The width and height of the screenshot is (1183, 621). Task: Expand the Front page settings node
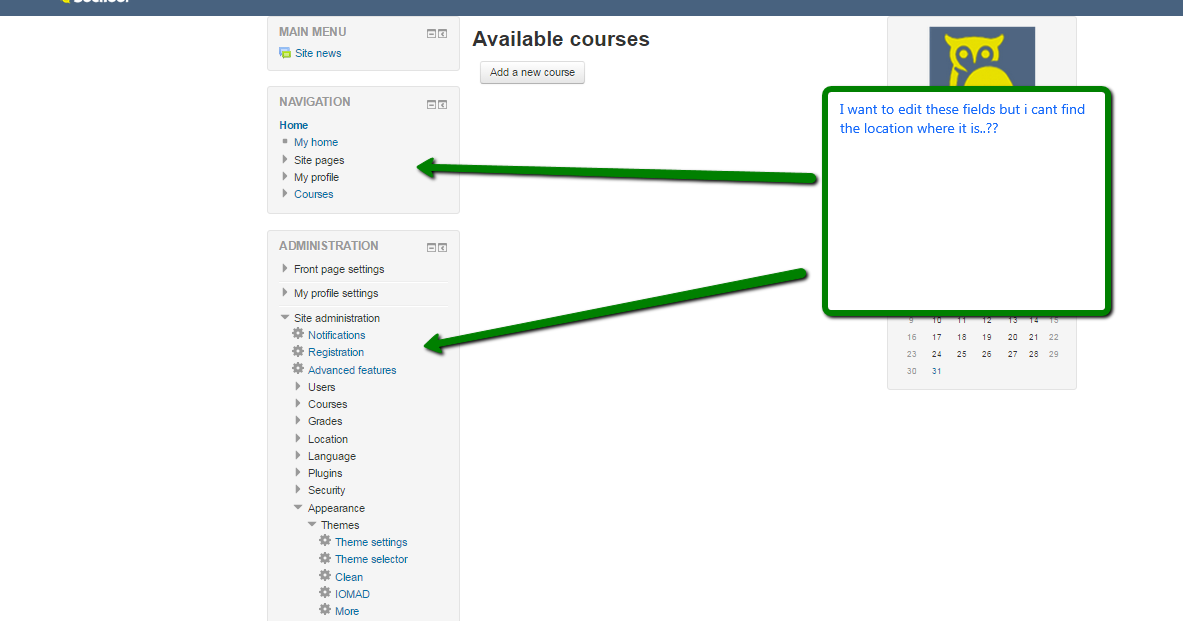tap(285, 269)
